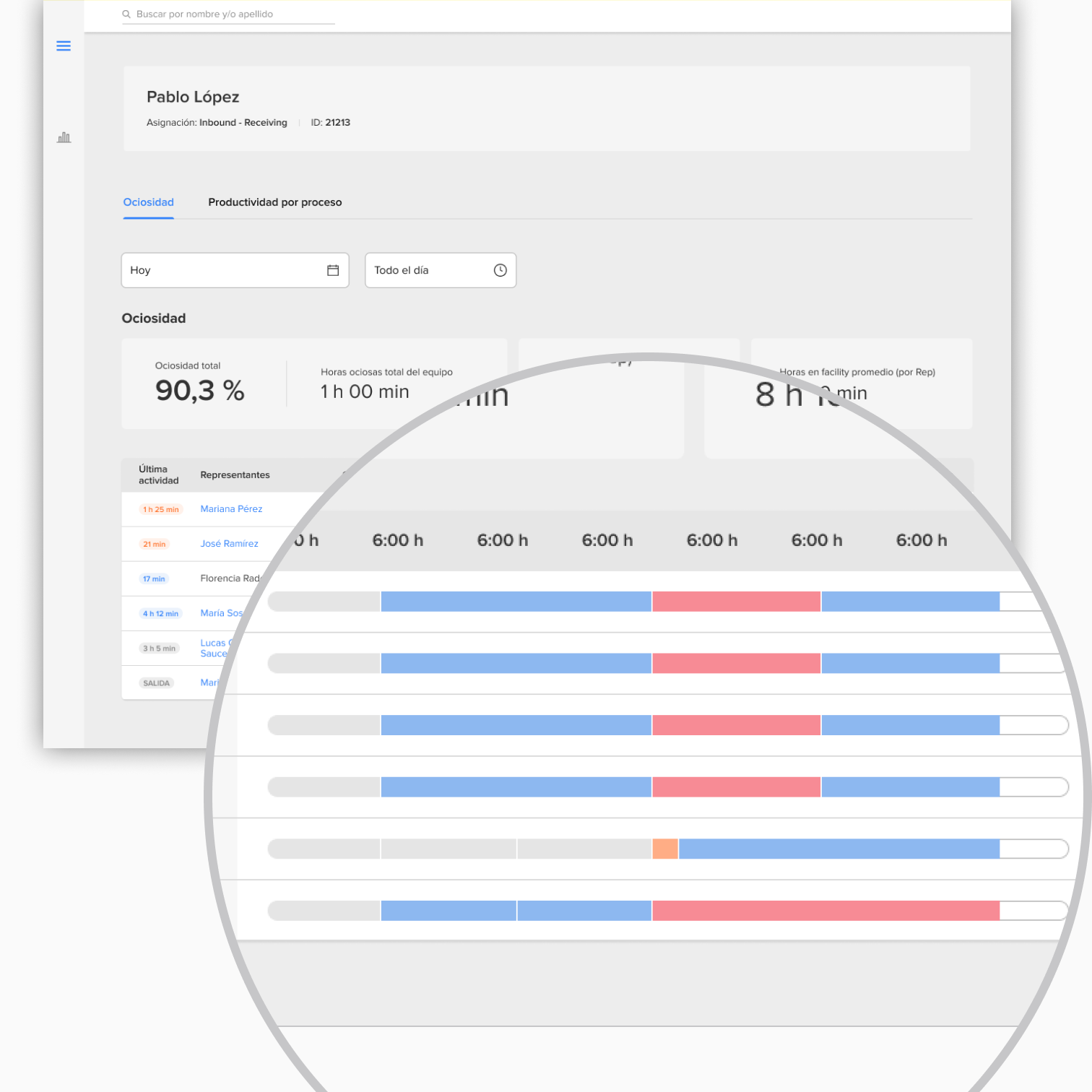Viewport: 1092px width, 1092px height.
Task: Click the 'Pablo López' name heading
Action: coord(193,97)
